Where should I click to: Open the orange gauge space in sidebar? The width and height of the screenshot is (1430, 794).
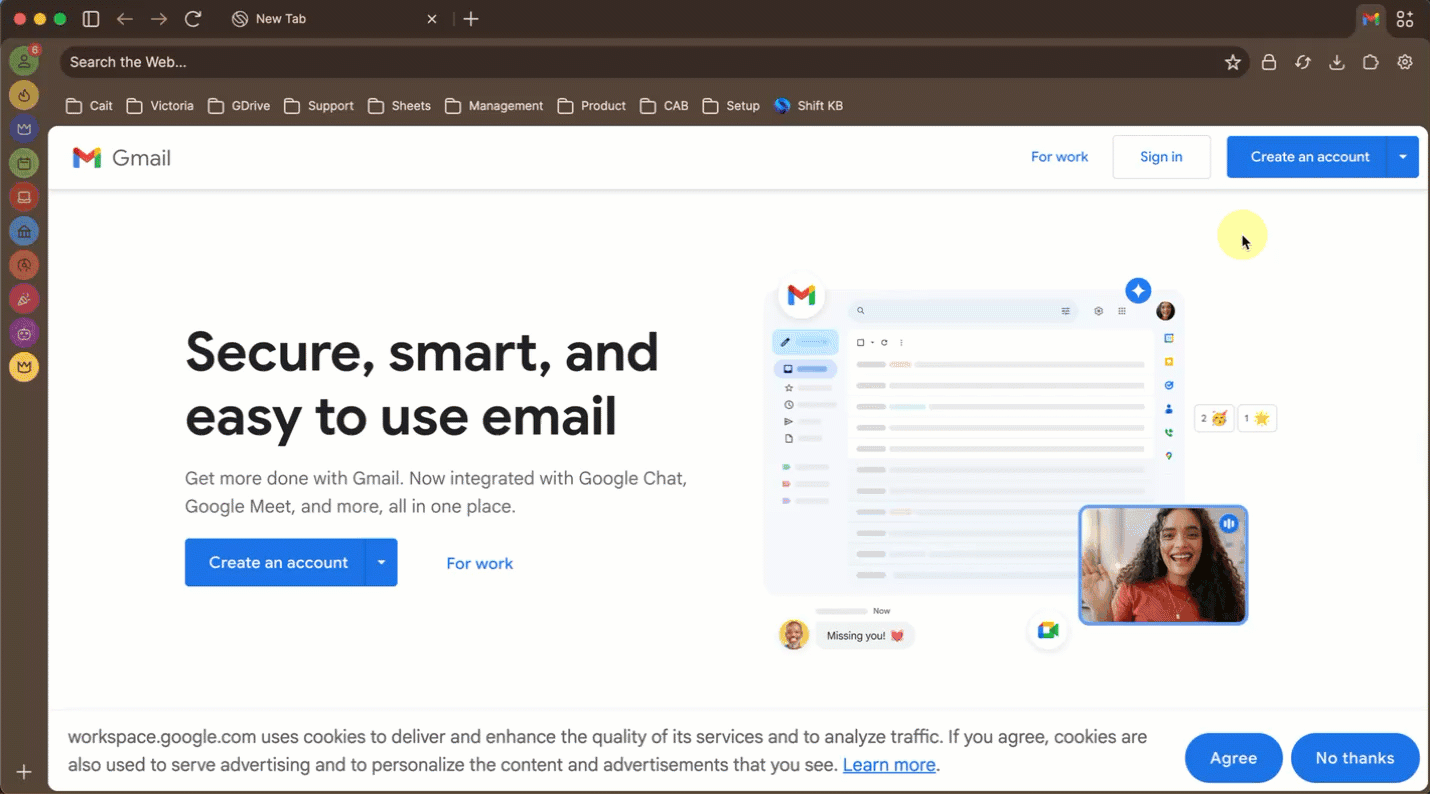(x=24, y=265)
